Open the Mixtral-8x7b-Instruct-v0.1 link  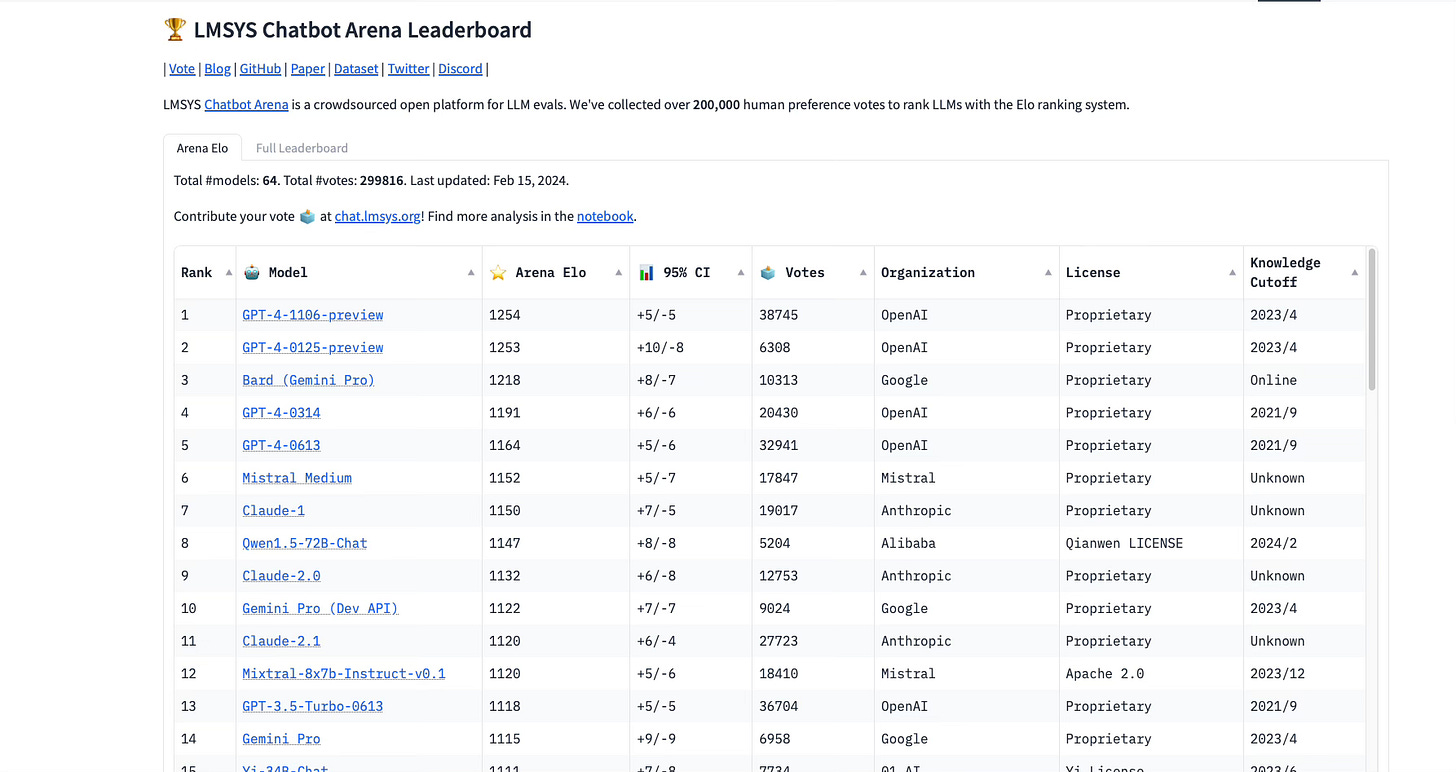pos(344,674)
